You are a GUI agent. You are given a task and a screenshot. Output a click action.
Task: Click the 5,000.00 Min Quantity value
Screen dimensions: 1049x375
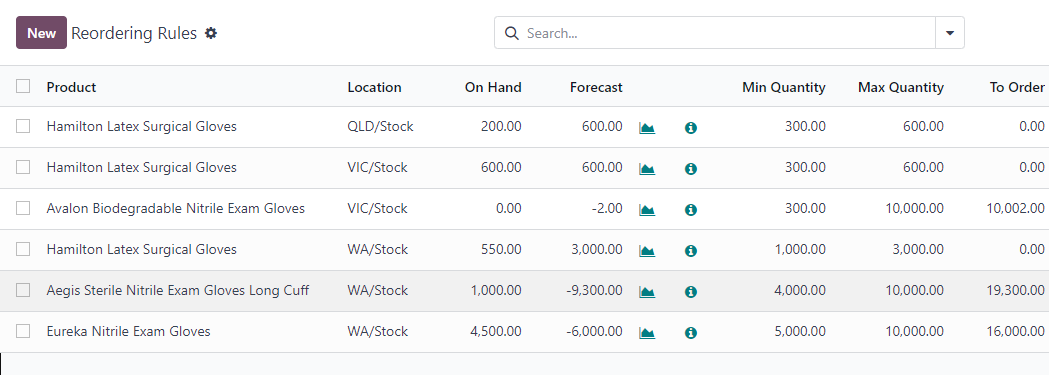(801, 332)
